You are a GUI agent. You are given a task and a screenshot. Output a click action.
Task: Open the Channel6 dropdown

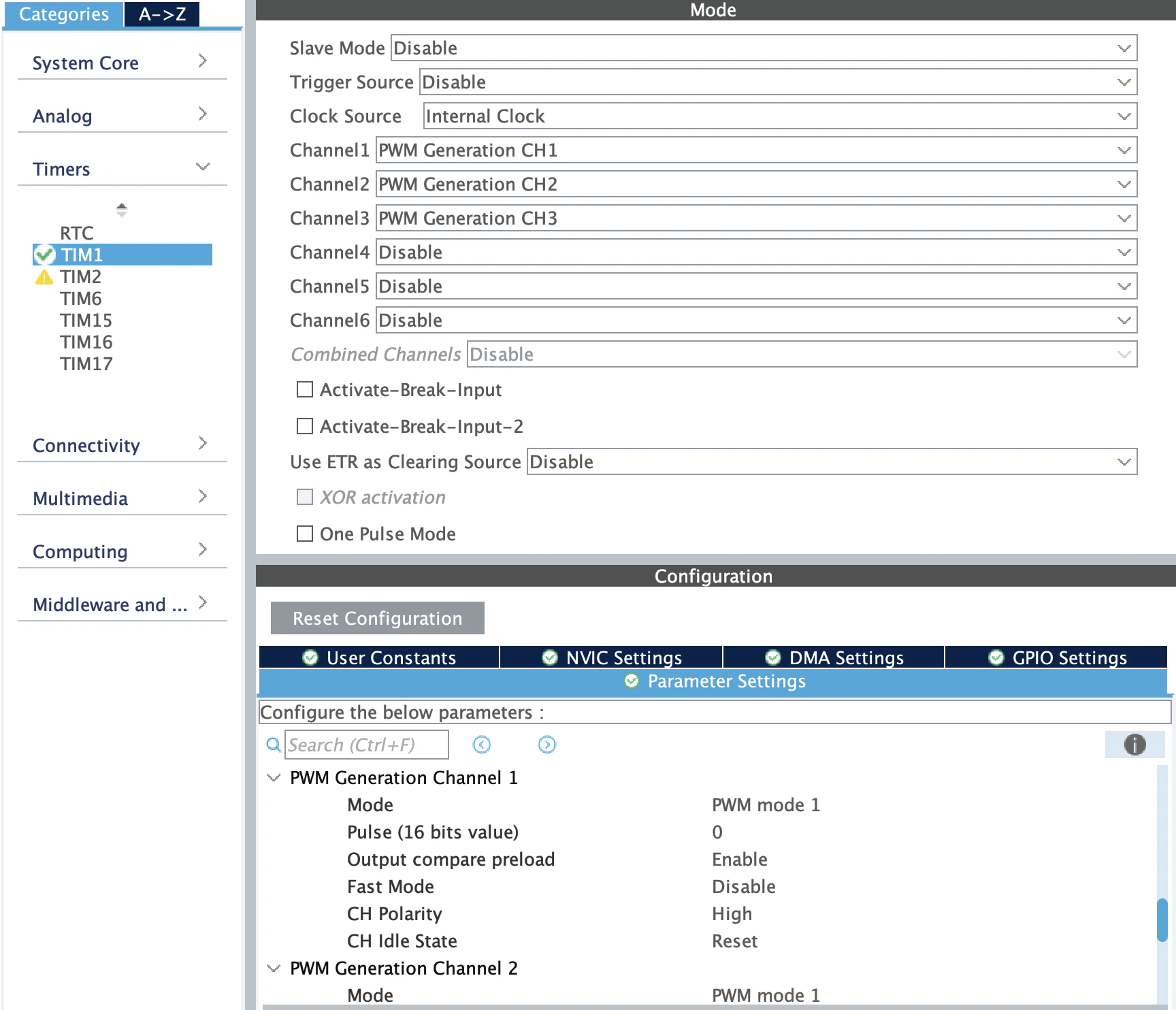pyautogui.click(x=756, y=320)
